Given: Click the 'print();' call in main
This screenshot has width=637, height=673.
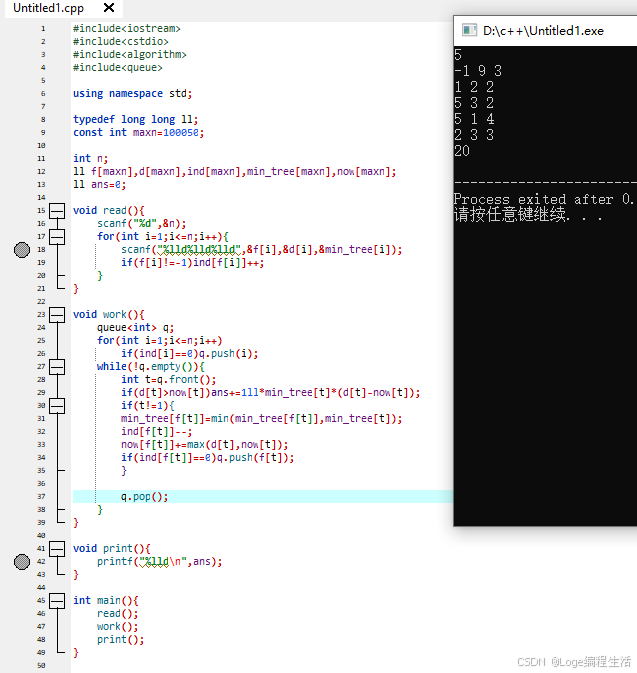Looking at the screenshot, I should (x=120, y=640).
